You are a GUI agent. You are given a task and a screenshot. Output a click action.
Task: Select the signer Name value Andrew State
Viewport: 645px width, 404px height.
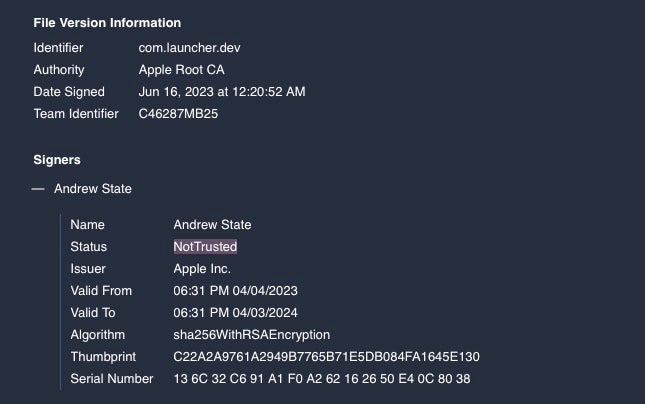[x=212, y=225]
